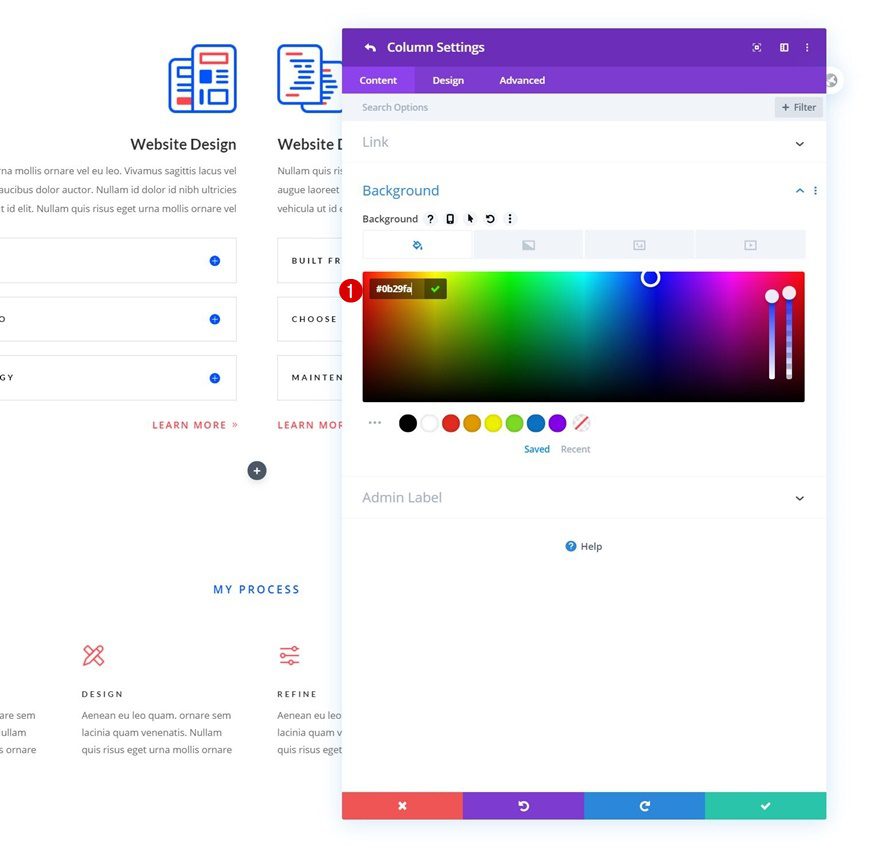
Task: Click the Website Design newspaper icon
Action: (203, 79)
